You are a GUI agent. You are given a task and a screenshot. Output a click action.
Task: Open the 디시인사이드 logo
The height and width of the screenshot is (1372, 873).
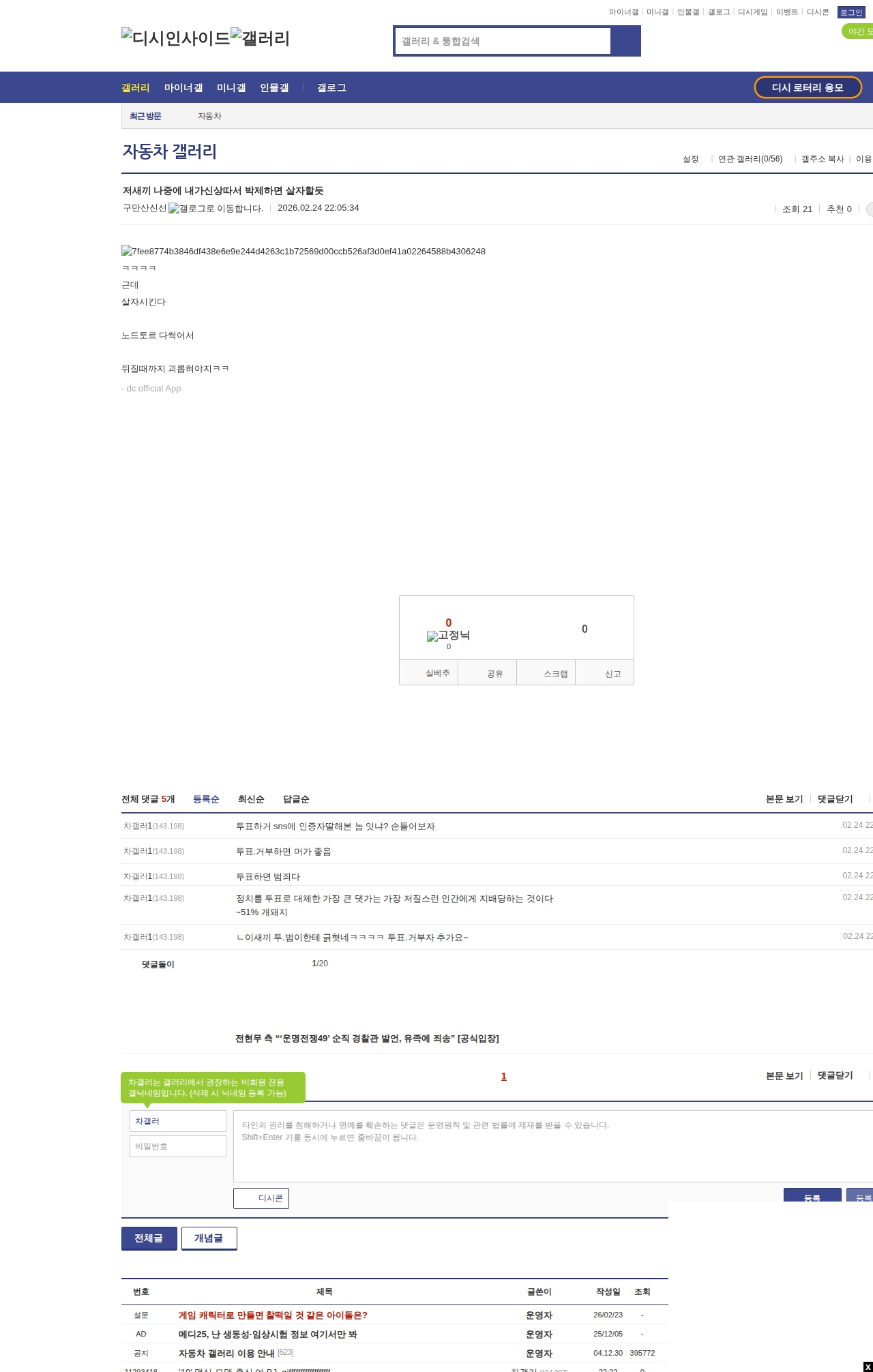tap(176, 38)
